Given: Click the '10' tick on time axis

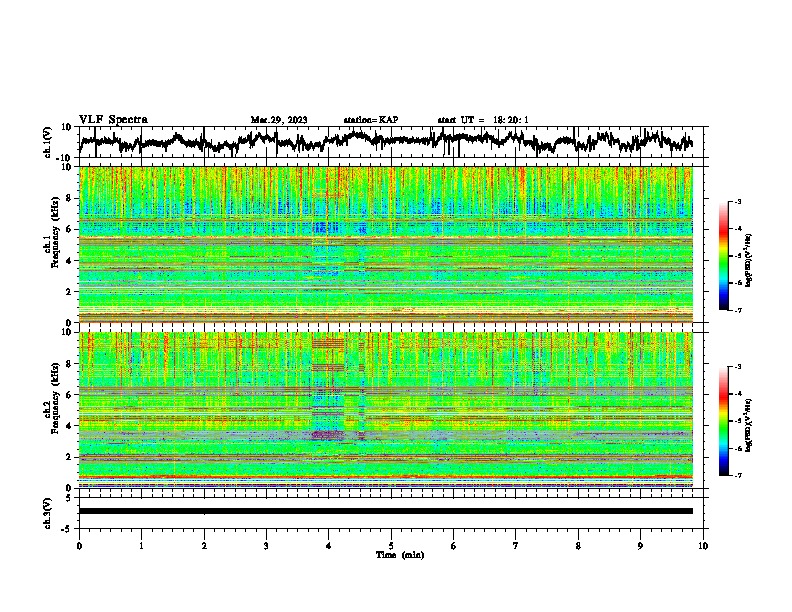Looking at the screenshot, I should coord(703,546).
